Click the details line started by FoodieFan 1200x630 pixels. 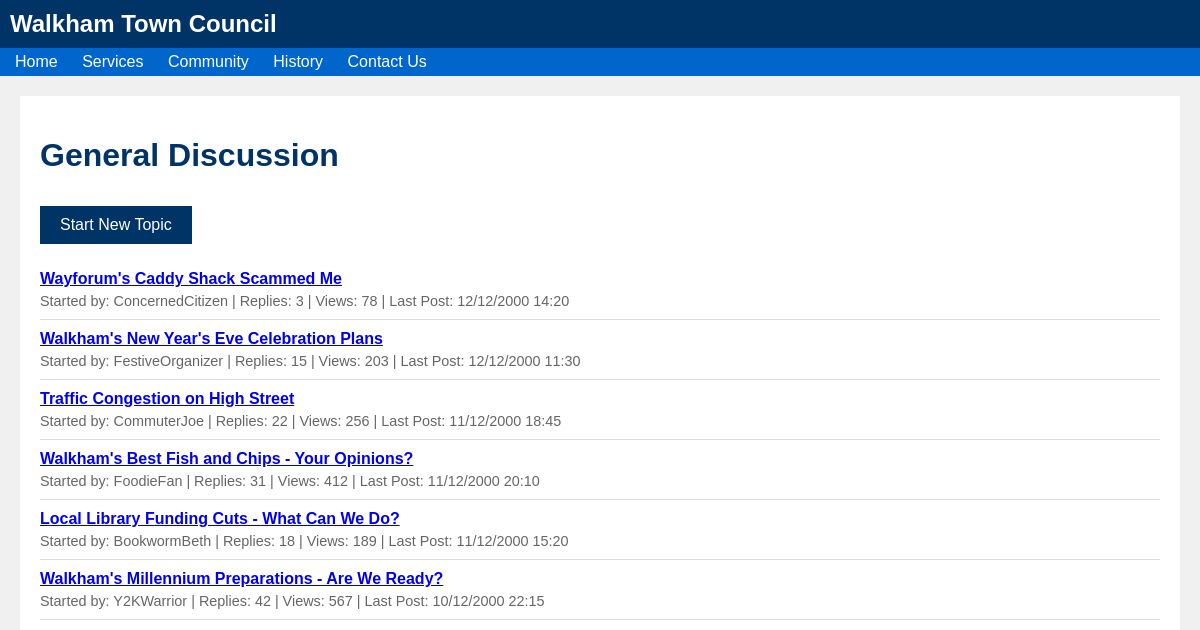(x=290, y=481)
